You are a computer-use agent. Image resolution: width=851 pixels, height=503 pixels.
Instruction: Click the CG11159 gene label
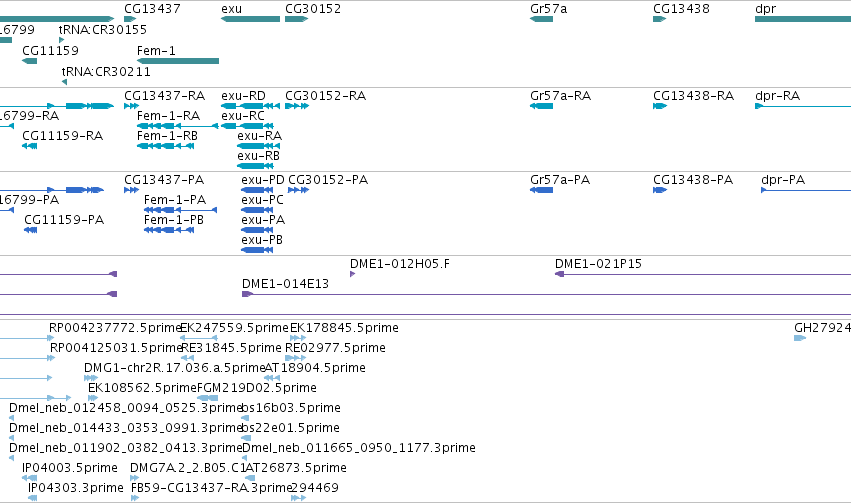(50, 50)
